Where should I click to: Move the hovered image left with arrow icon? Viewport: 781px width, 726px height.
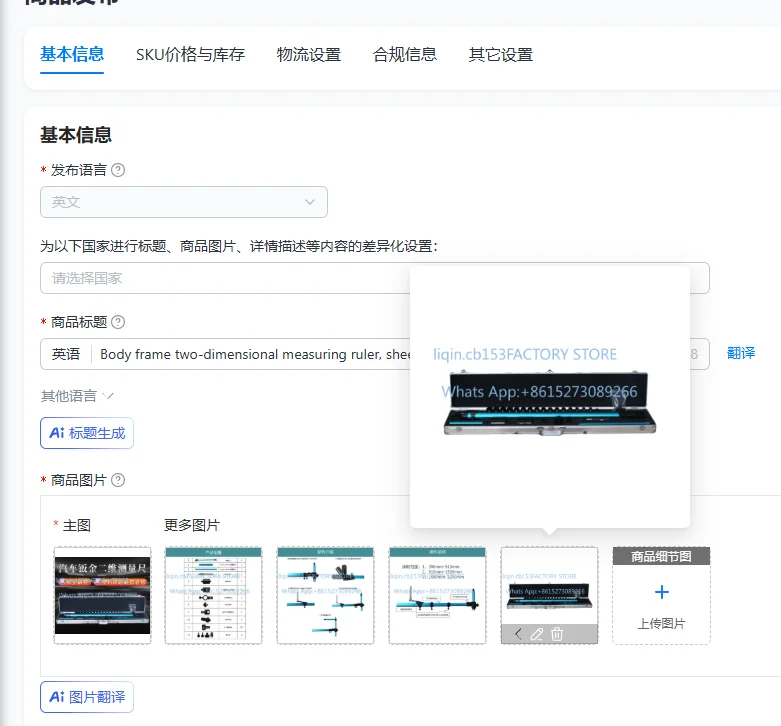518,634
